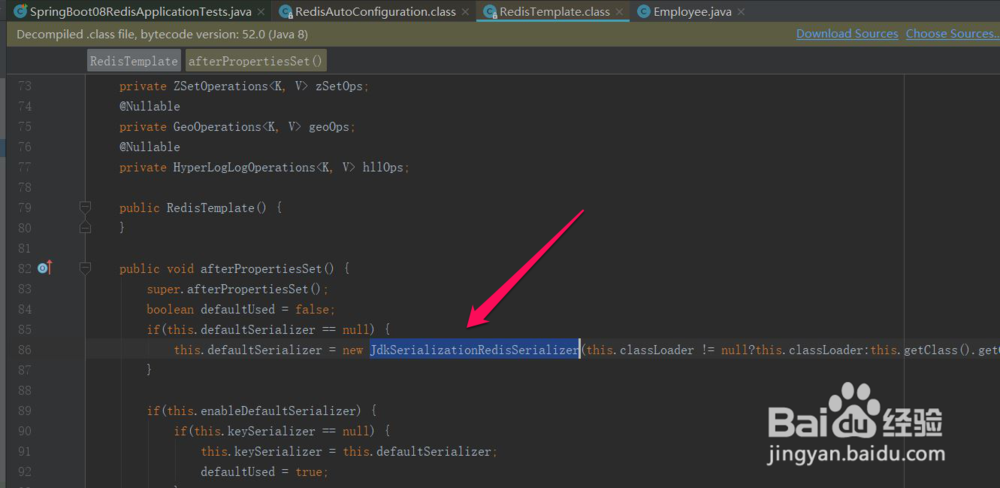Click the Java class icon on Employee.java tab
Screen dimensions: 1000x488
pos(644,11)
